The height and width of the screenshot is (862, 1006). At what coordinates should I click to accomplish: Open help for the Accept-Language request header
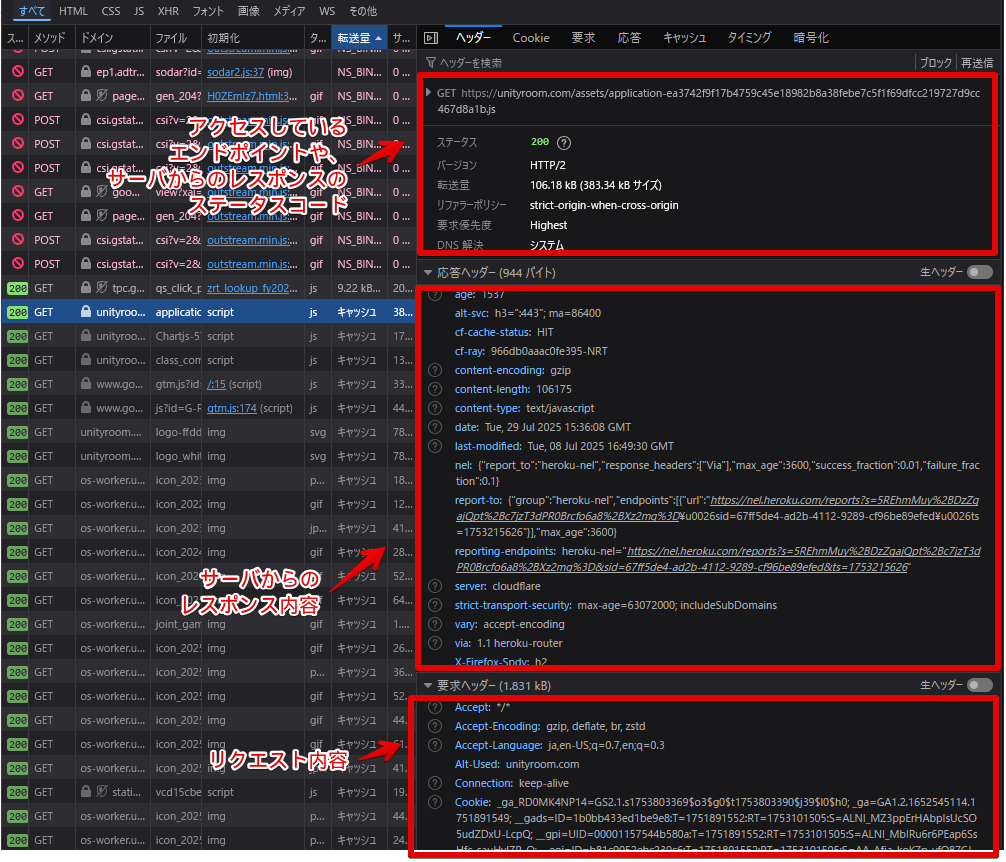coord(435,745)
